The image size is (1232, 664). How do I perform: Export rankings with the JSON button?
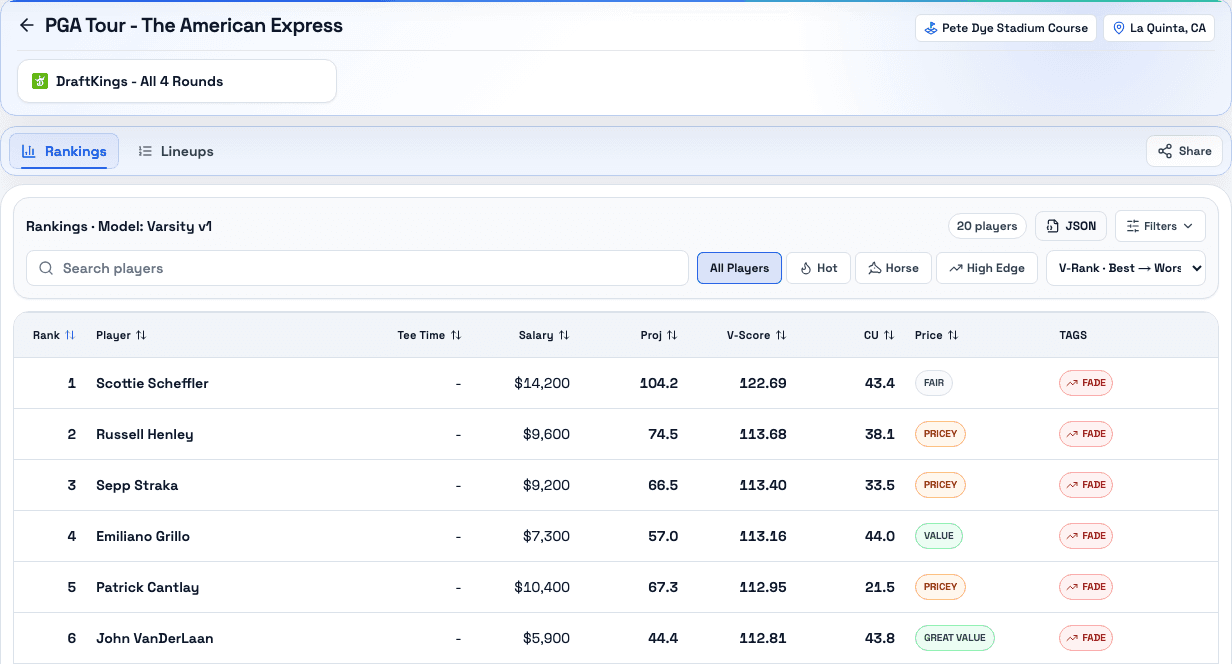coord(1071,226)
